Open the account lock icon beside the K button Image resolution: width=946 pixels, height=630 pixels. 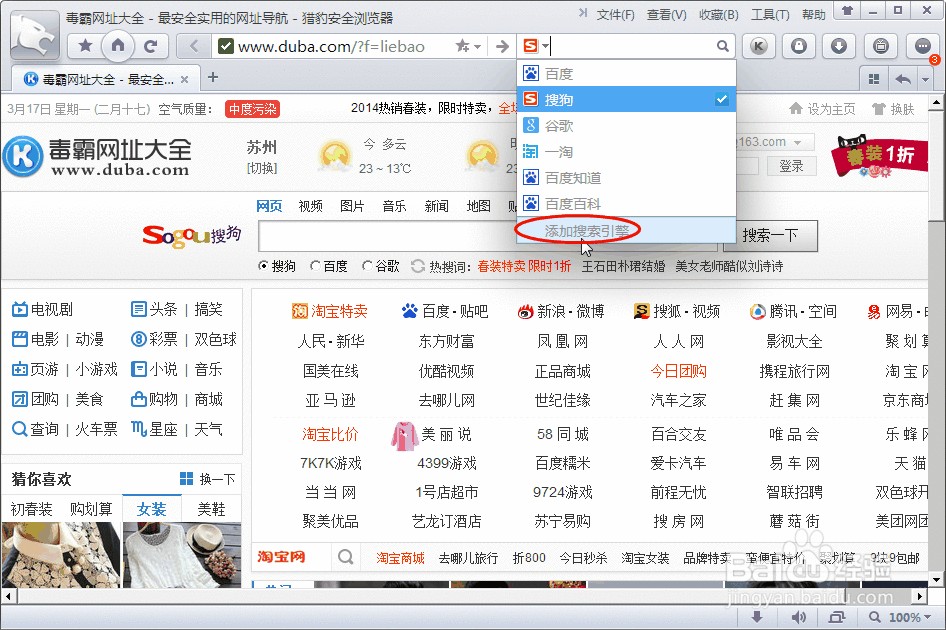798,46
